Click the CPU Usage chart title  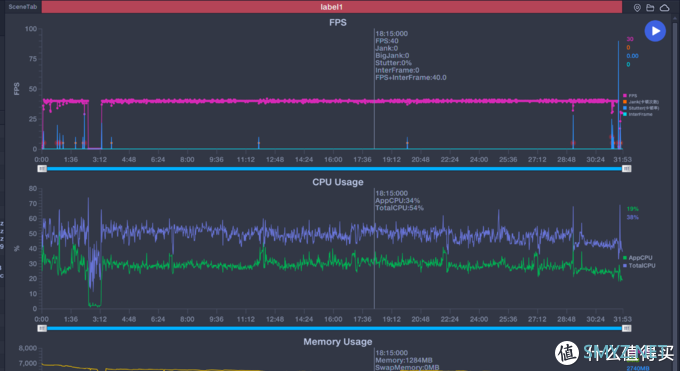point(338,182)
